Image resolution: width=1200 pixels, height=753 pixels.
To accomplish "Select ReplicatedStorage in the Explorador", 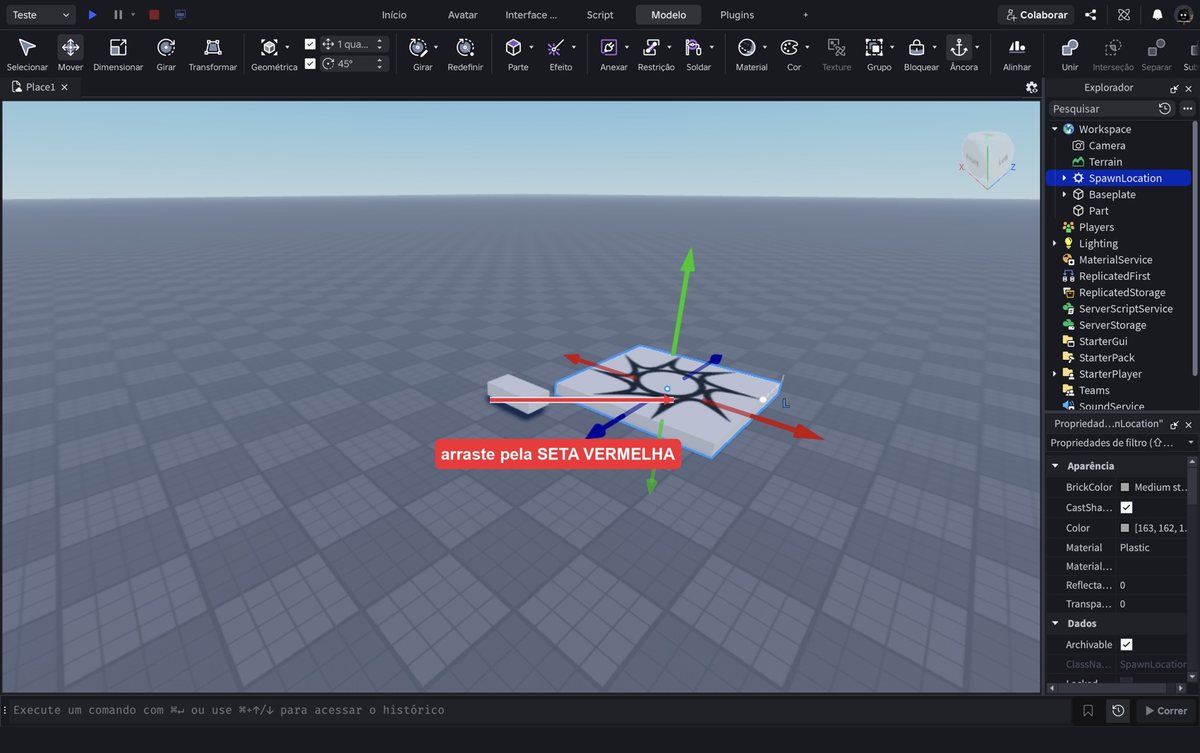I will 1122,292.
